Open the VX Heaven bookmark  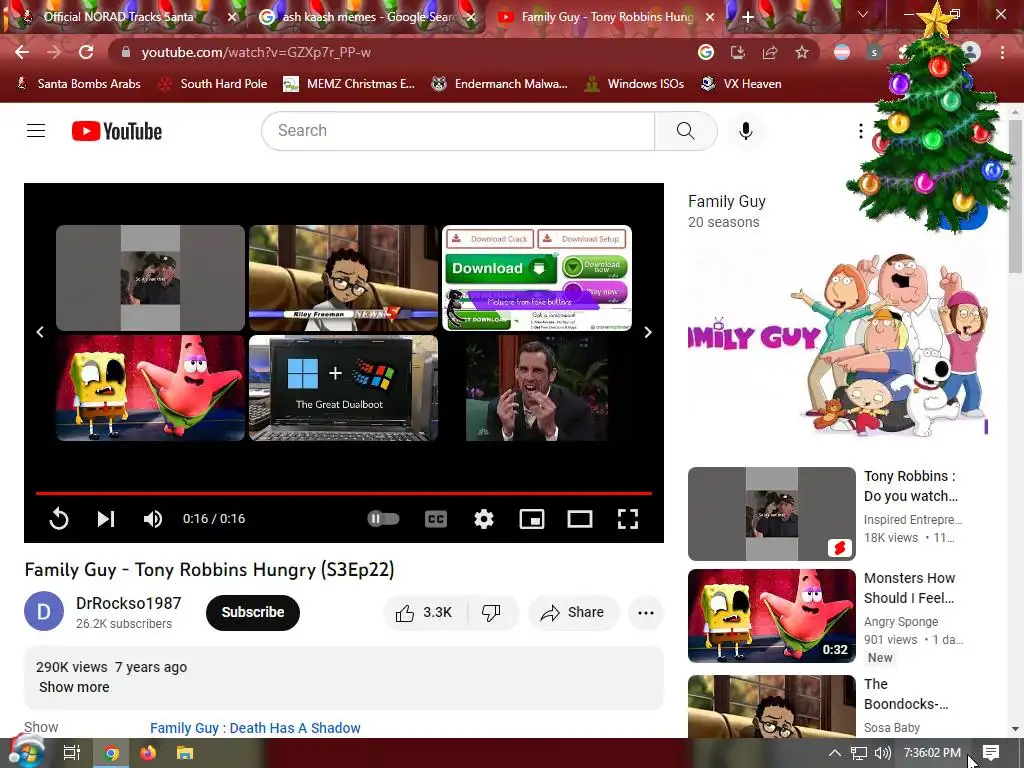click(741, 84)
